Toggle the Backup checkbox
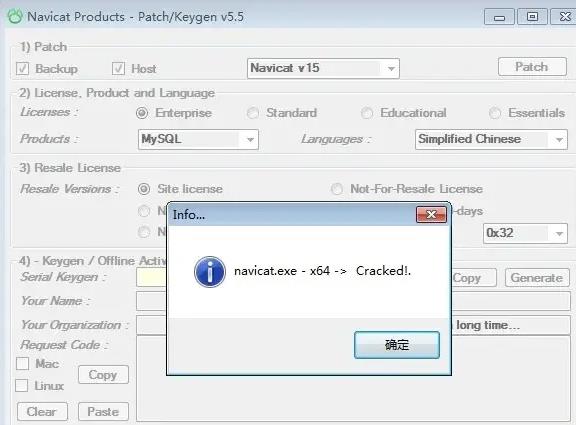The image size is (576, 425). 22,69
